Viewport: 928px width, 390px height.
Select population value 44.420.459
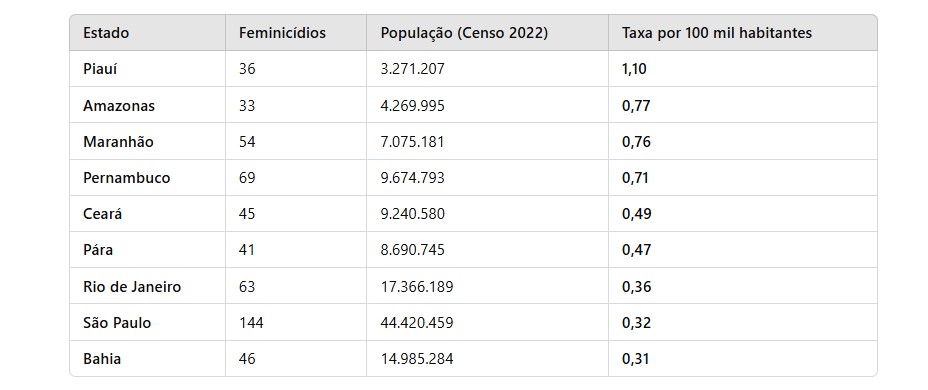pyautogui.click(x=417, y=323)
